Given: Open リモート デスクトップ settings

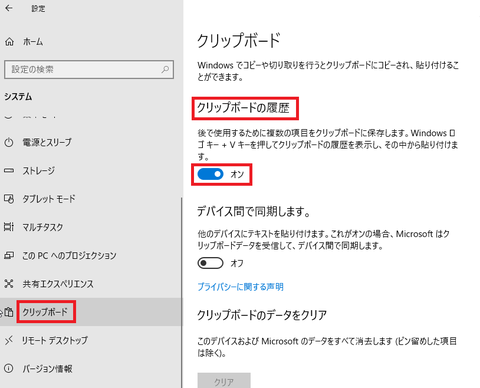Looking at the screenshot, I should click(x=55, y=340).
